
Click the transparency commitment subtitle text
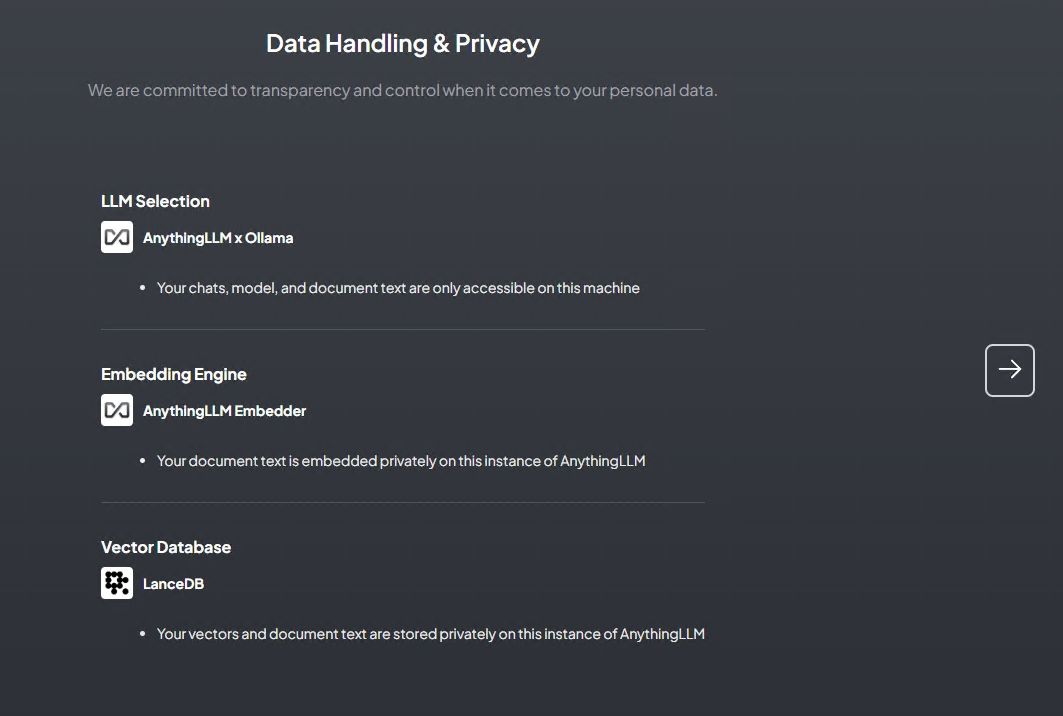click(x=402, y=90)
